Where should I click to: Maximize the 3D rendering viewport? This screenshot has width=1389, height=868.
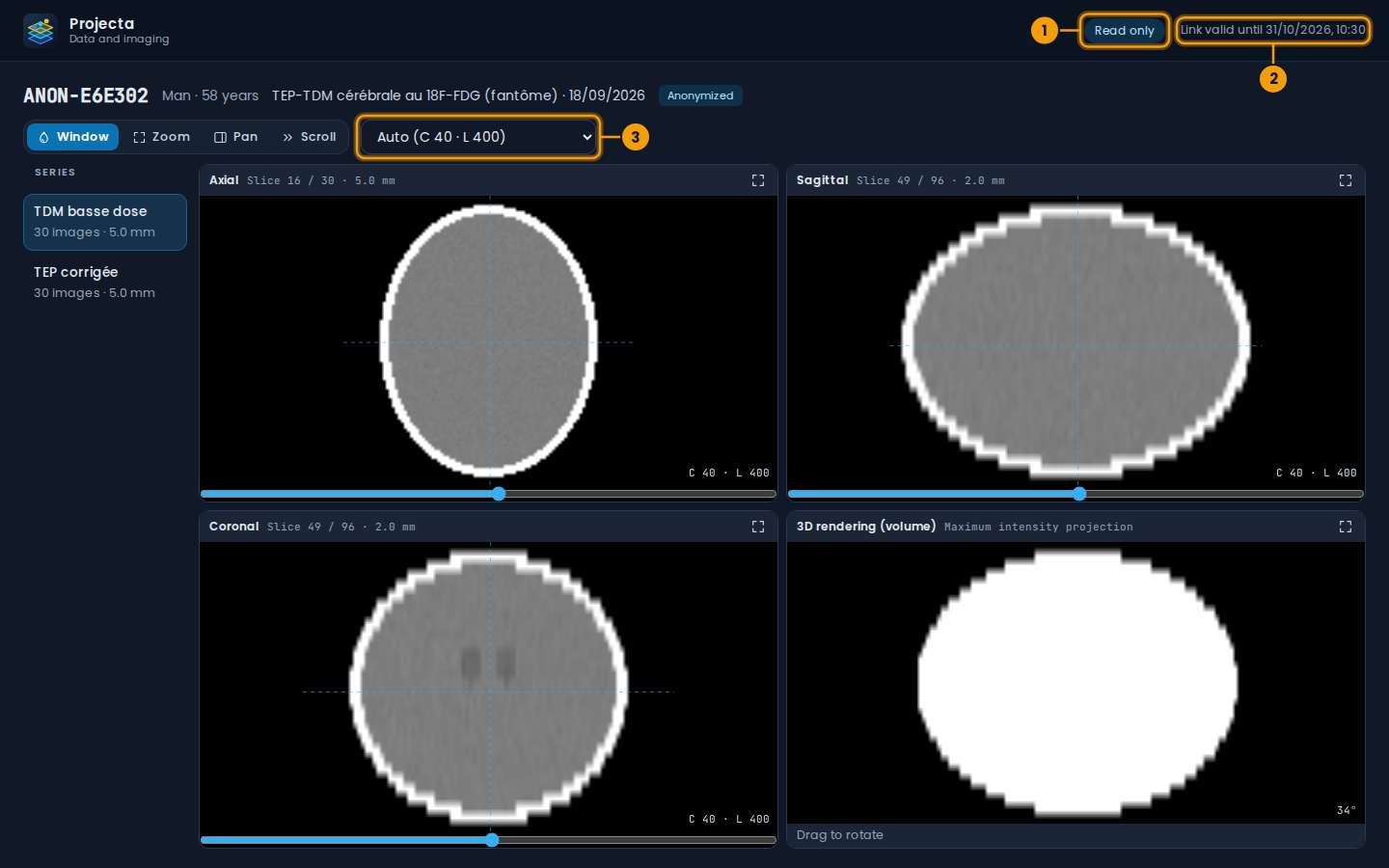point(1346,527)
